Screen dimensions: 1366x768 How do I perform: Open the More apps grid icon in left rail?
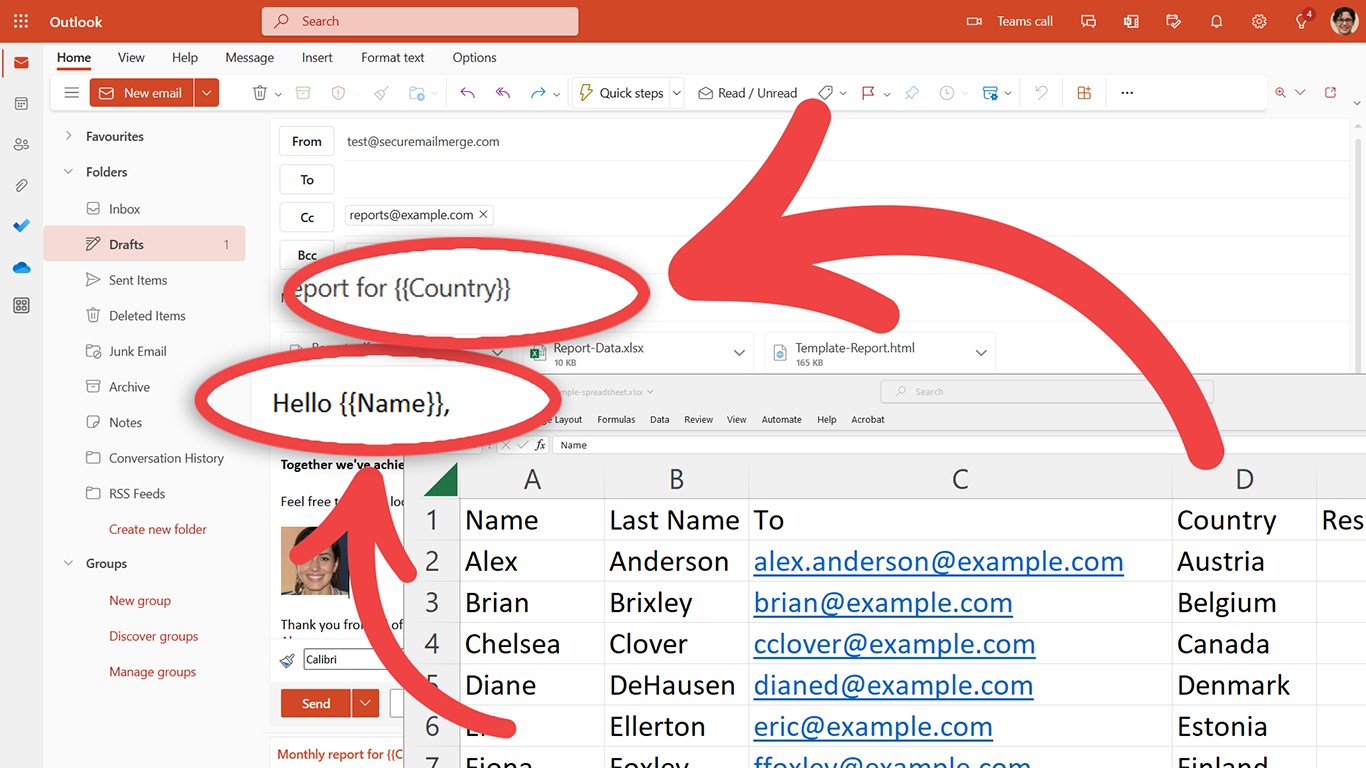21,306
